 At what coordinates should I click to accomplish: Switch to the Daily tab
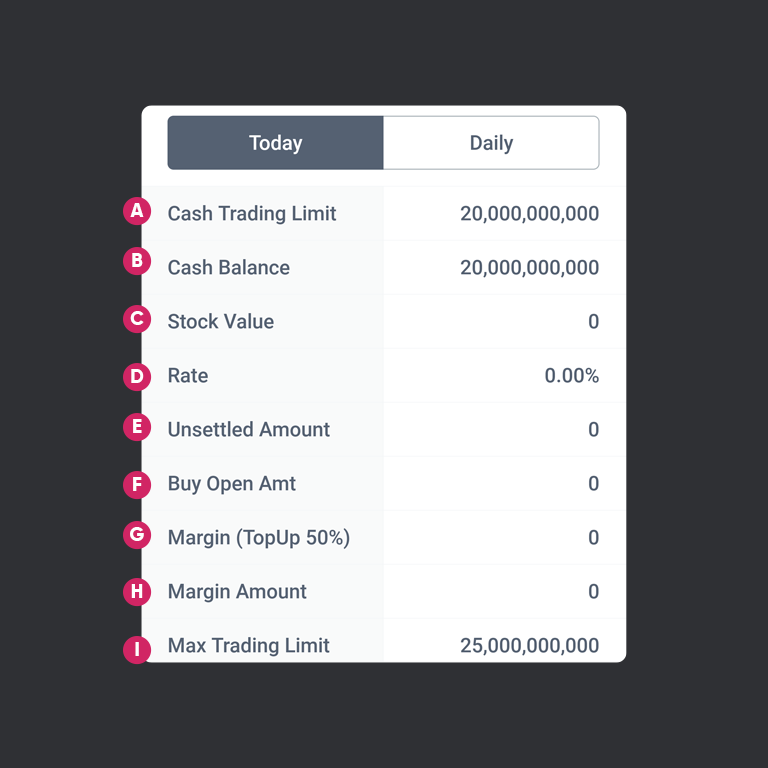pyautogui.click(x=491, y=143)
